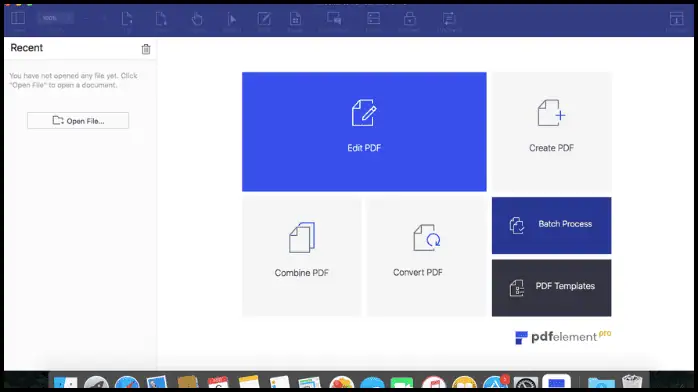Click the Format panel icon at toolbar right
This screenshot has height=392, width=698.
pyautogui.click(x=676, y=19)
